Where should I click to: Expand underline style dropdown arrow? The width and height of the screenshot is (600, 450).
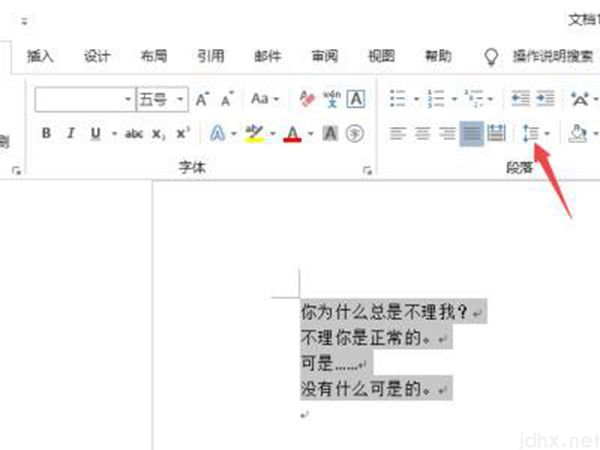pyautogui.click(x=114, y=134)
